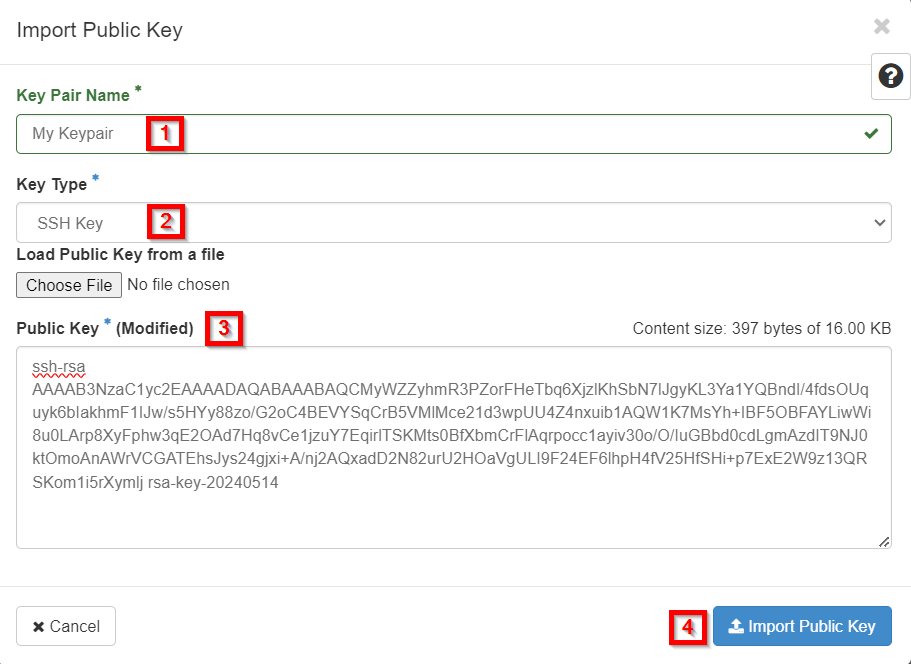Image resolution: width=911 pixels, height=664 pixels.
Task: Click inside the Public Key text area
Action: 454,447
